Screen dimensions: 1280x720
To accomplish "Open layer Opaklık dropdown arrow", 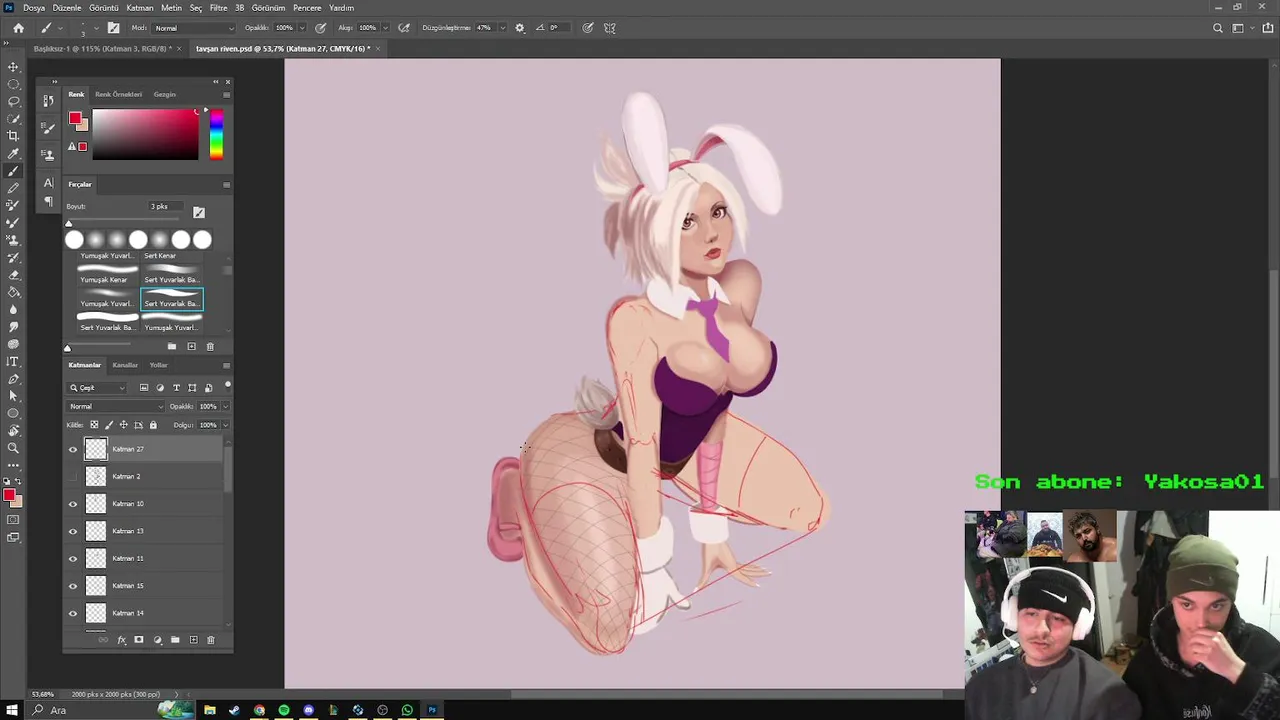I will tap(225, 407).
